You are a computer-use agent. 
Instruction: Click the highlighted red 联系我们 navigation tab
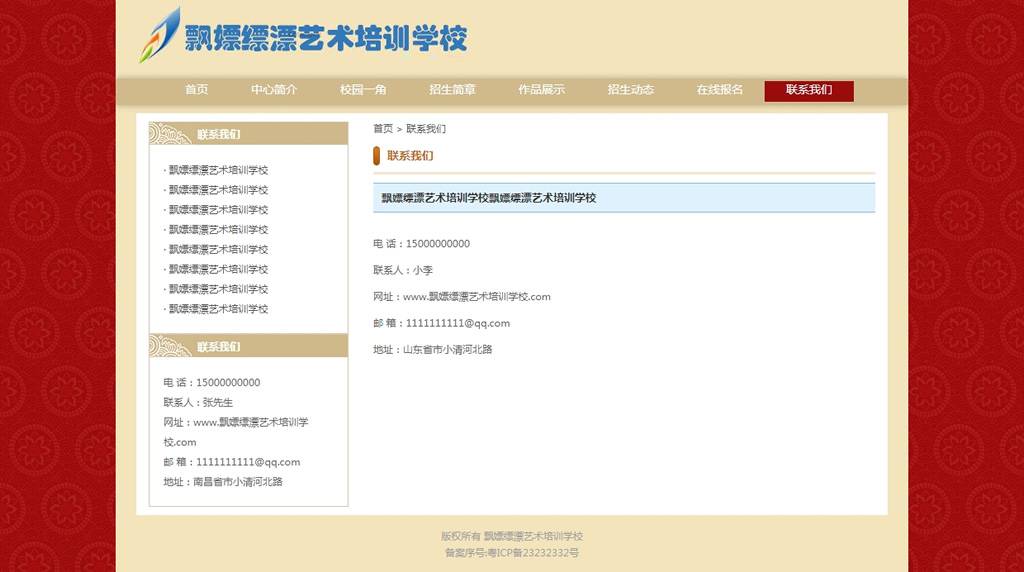click(x=808, y=90)
